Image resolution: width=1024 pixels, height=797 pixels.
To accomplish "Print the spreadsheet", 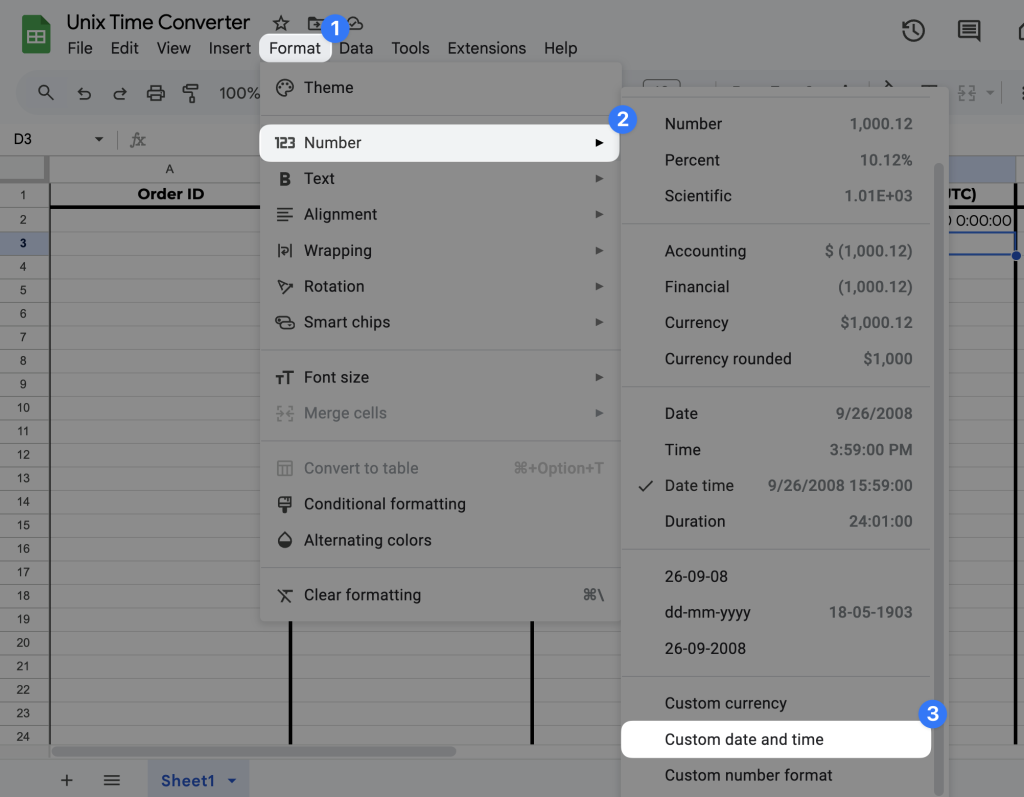I will pos(155,92).
